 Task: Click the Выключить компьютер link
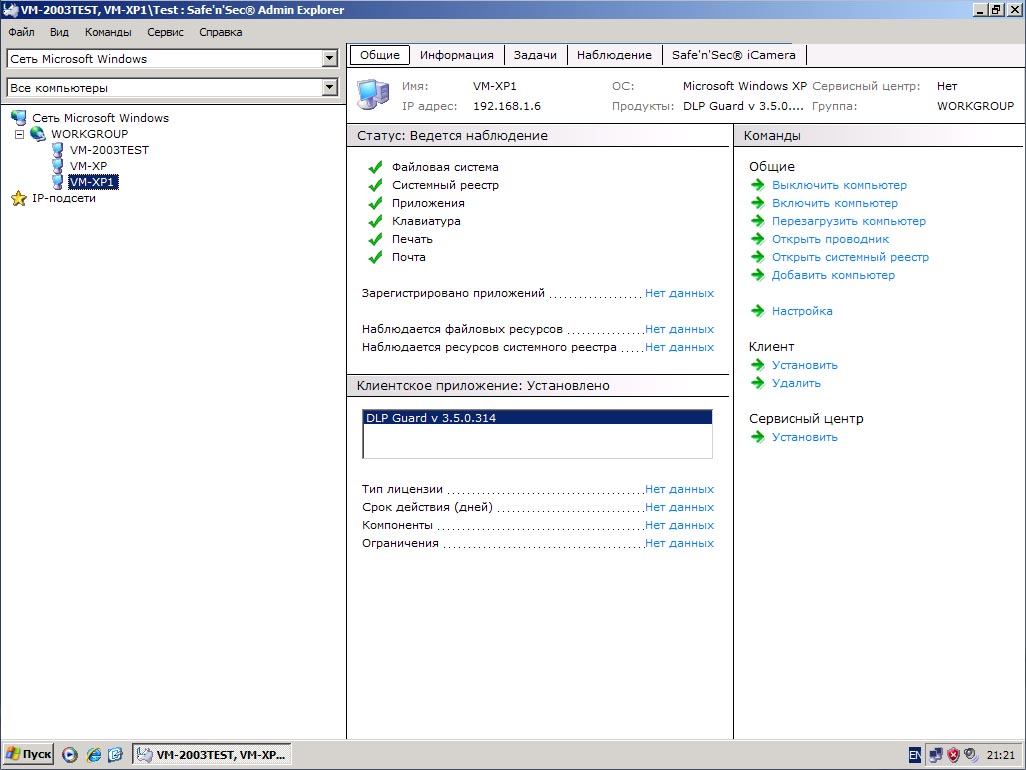(x=840, y=185)
